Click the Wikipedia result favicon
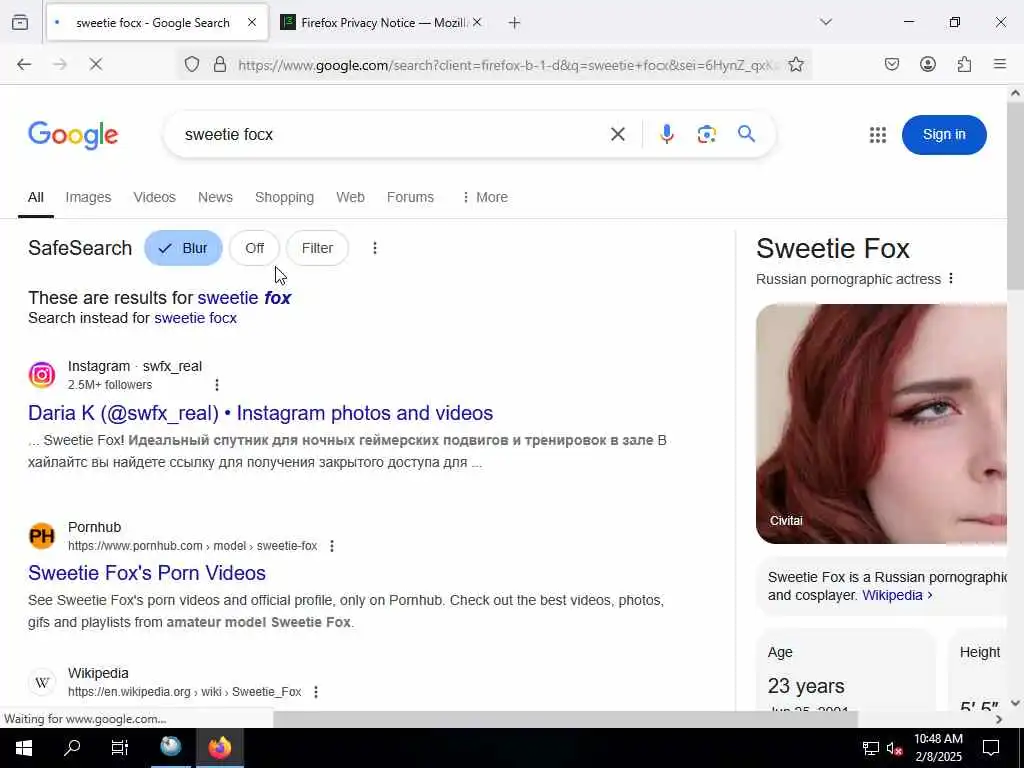This screenshot has height=768, width=1024. click(x=42, y=682)
